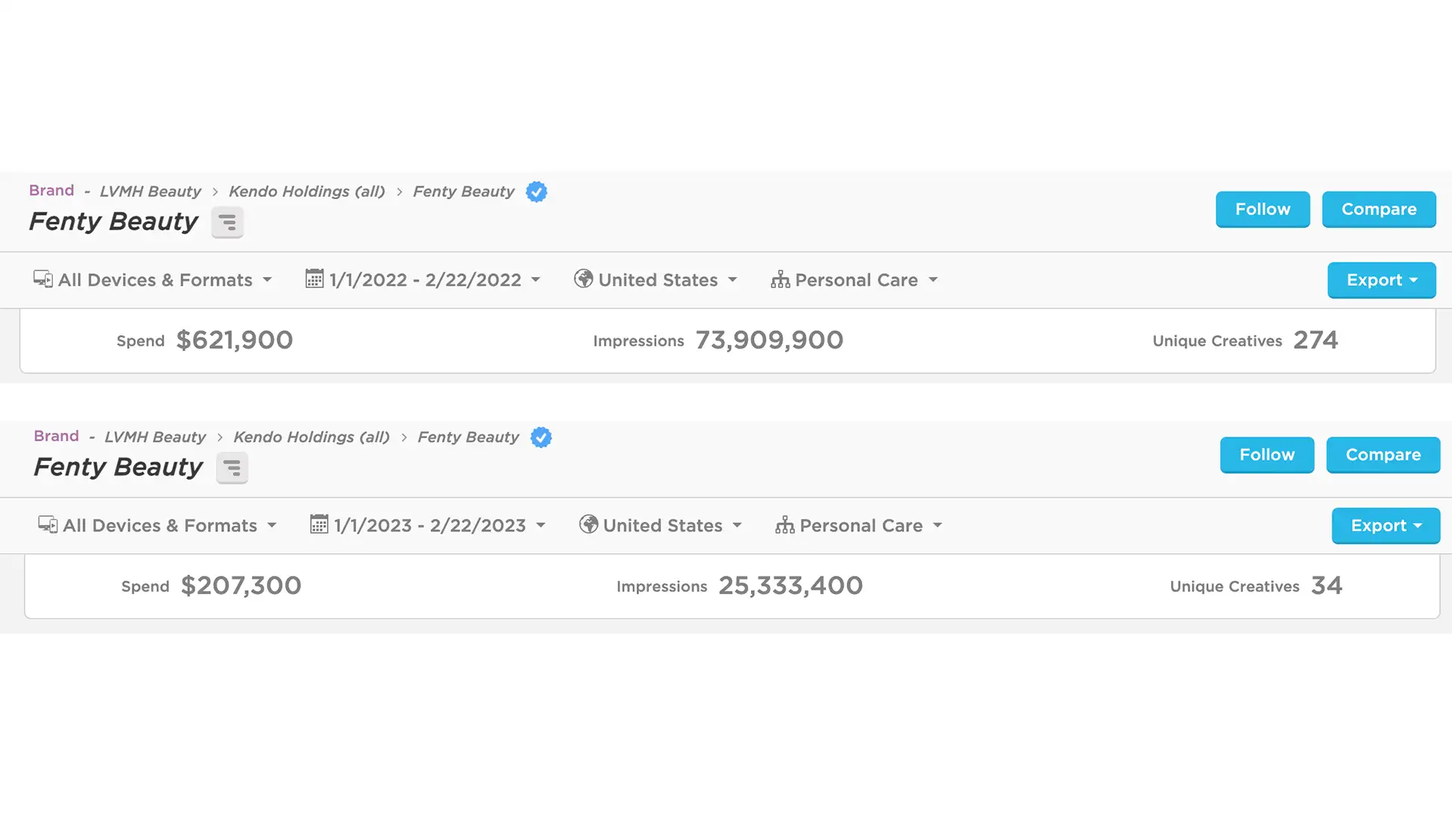Open the bottom United States country dropdown
This screenshot has width=1452, height=840.
point(660,525)
